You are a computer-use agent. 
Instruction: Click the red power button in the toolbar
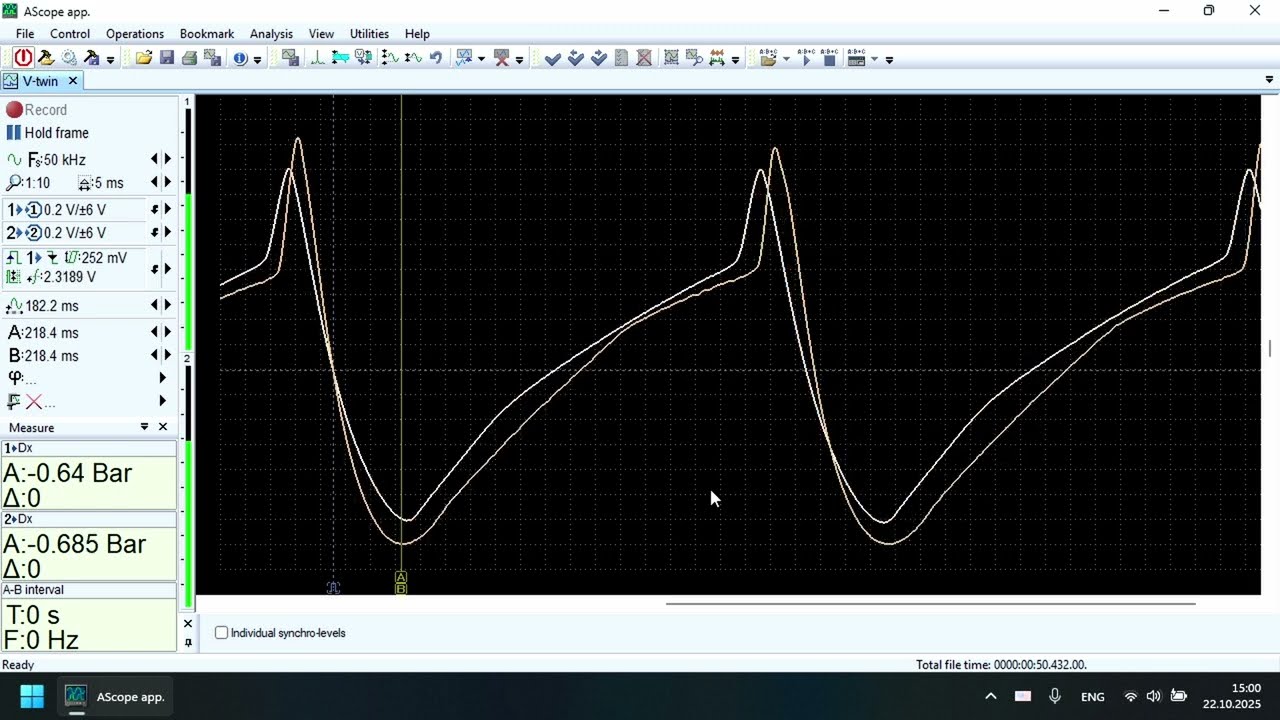point(22,58)
